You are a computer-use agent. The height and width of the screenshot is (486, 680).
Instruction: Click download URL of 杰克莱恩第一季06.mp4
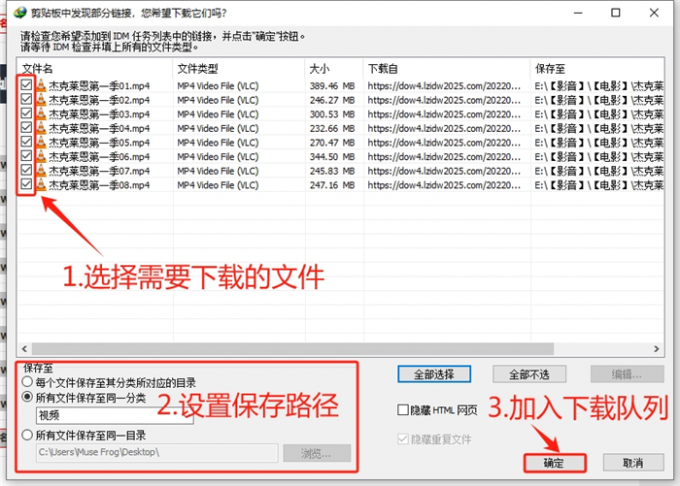coord(444,157)
